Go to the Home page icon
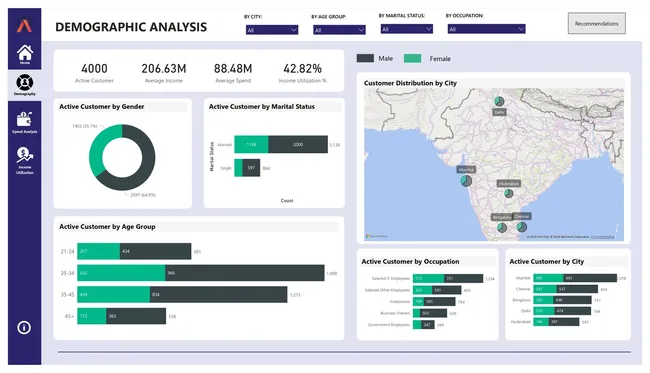Screen dimensions: 650x373 (24, 54)
